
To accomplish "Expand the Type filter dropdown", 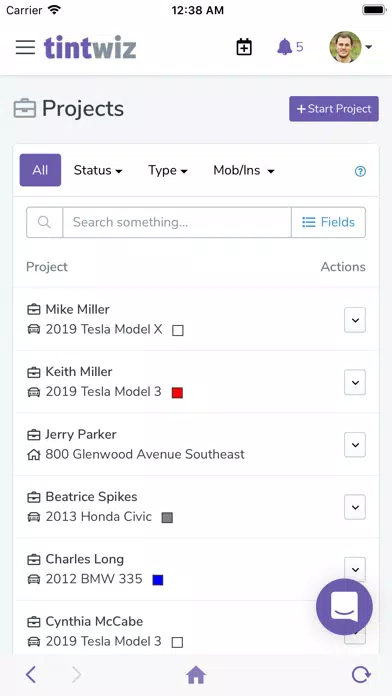I will [168, 170].
